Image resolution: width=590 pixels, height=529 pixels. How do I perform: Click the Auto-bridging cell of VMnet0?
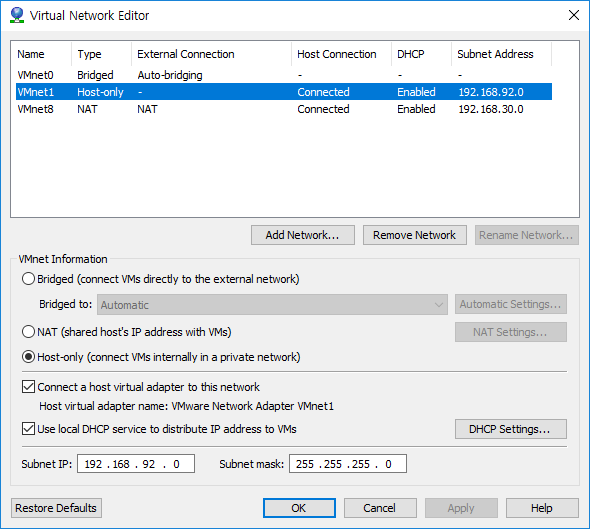point(170,75)
